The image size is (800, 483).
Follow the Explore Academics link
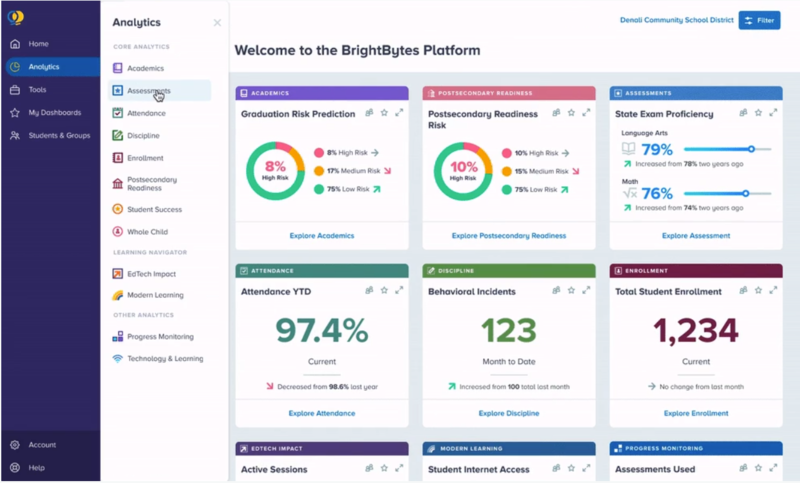click(322, 236)
